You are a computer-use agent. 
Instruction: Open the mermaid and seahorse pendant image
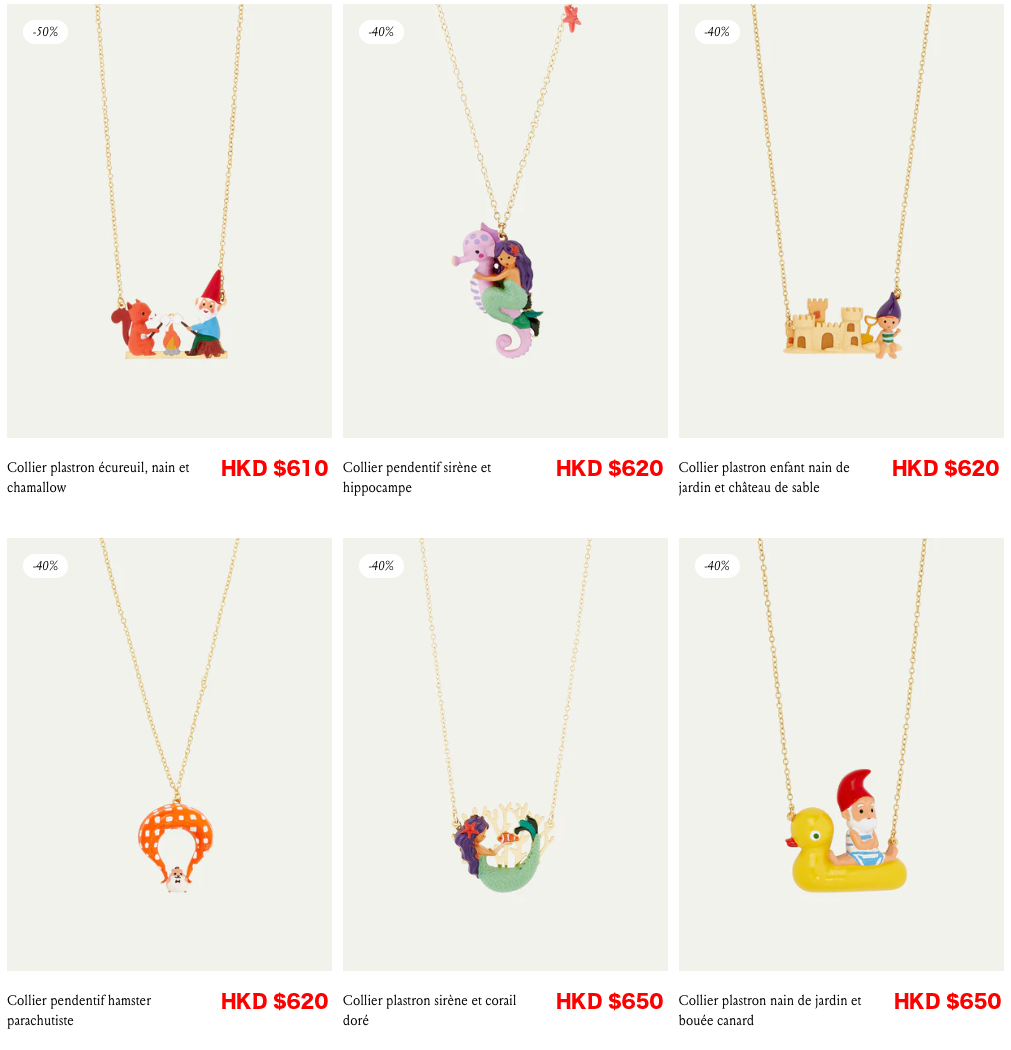coord(506,221)
